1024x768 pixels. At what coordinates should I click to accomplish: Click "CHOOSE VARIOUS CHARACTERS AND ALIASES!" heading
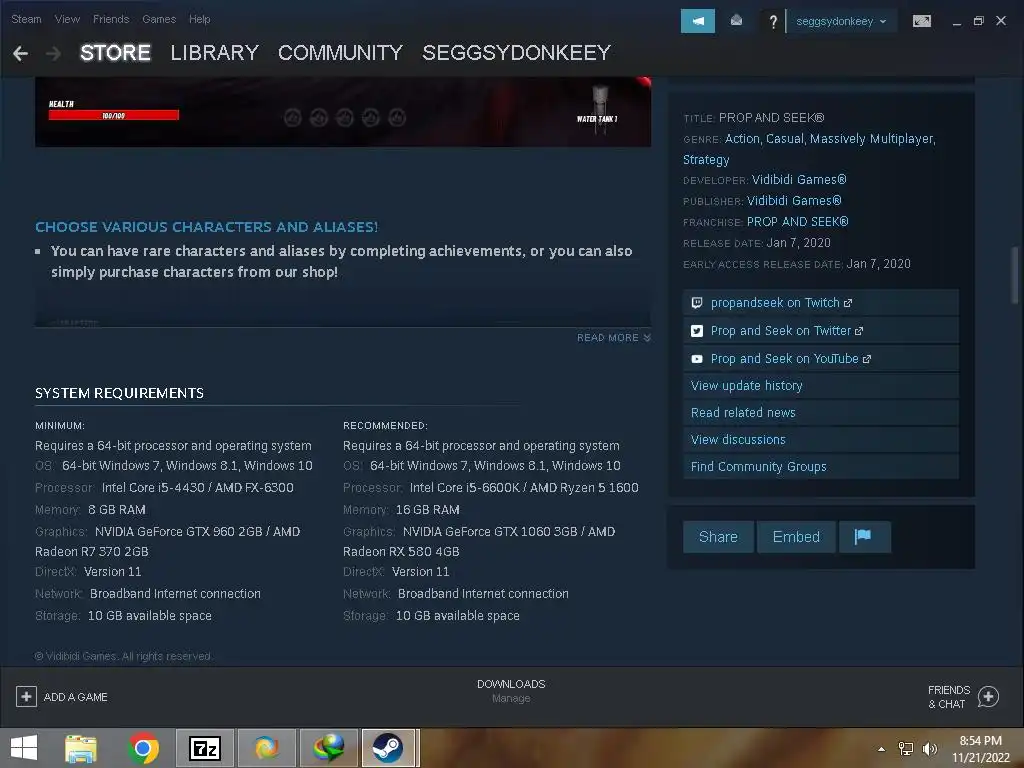coord(206,227)
